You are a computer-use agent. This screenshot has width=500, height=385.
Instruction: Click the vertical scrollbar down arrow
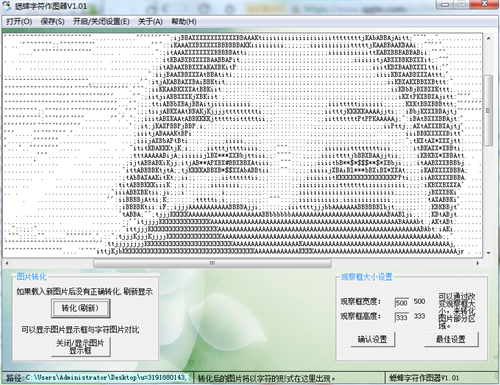(488, 253)
